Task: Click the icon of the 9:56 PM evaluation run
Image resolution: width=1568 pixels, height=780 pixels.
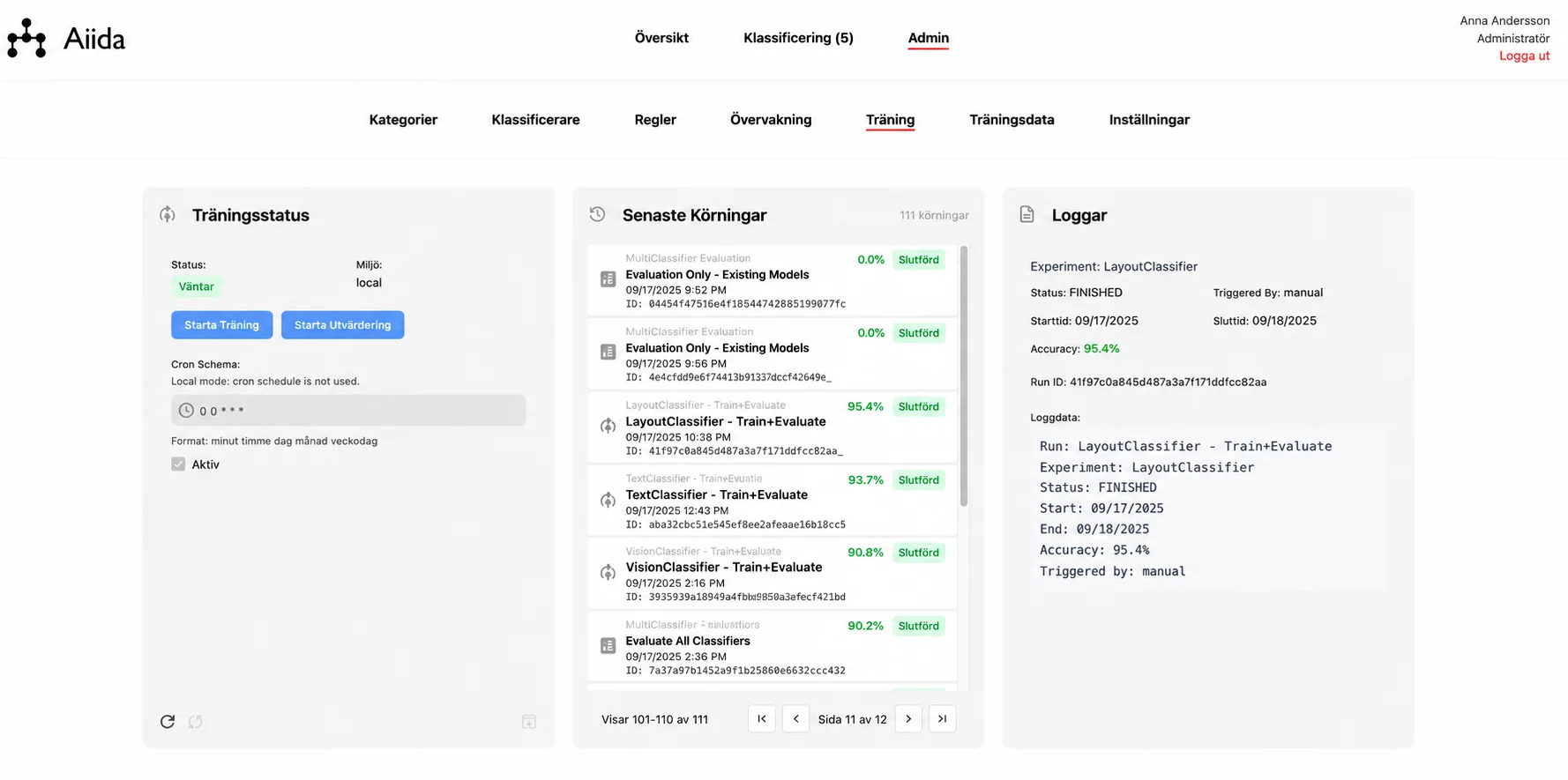Action: pyautogui.click(x=608, y=353)
